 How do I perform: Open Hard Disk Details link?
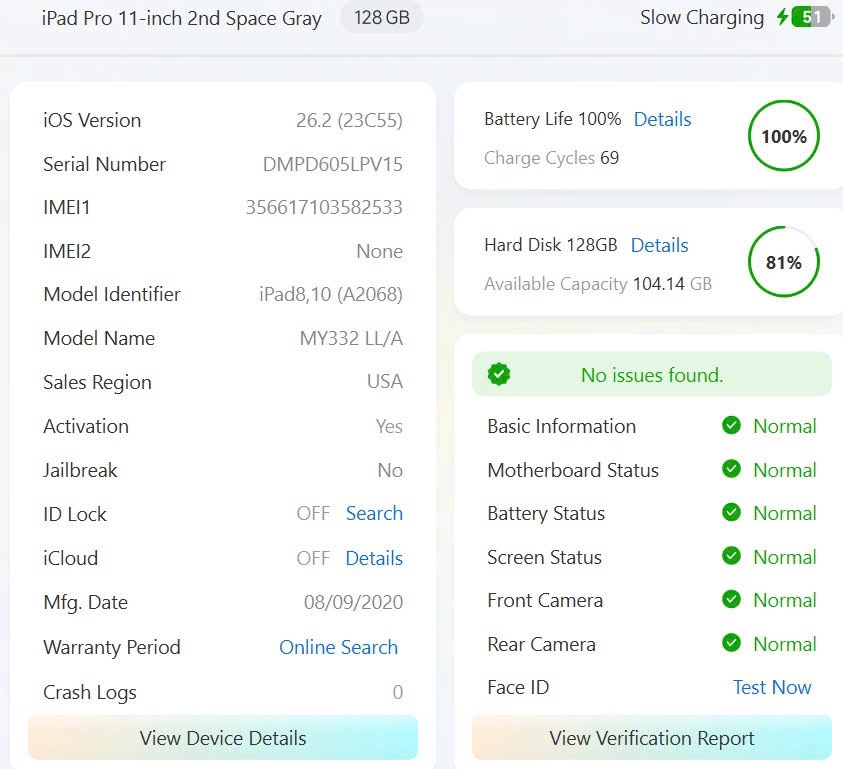click(x=659, y=245)
